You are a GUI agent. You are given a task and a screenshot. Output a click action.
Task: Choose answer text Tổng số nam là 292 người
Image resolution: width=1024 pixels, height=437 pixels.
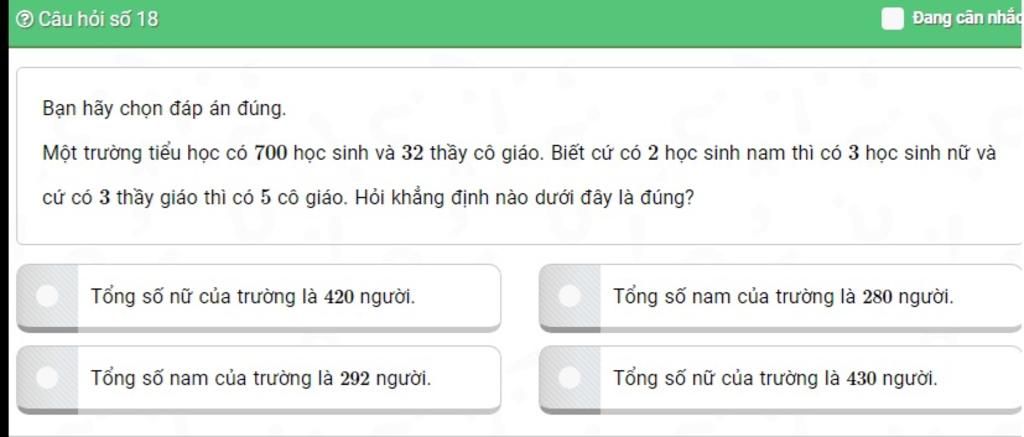pyautogui.click(x=261, y=378)
